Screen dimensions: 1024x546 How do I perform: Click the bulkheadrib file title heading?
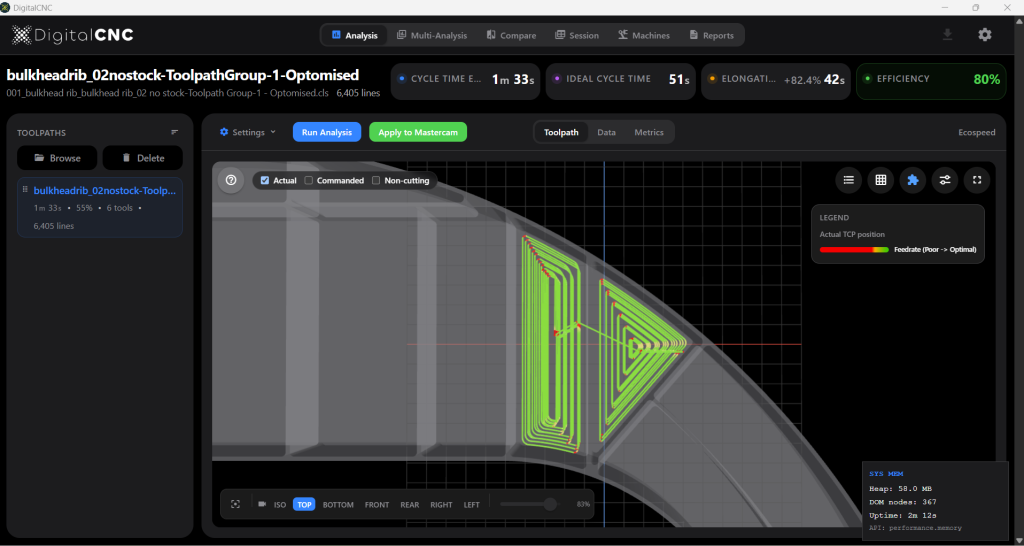[183, 74]
